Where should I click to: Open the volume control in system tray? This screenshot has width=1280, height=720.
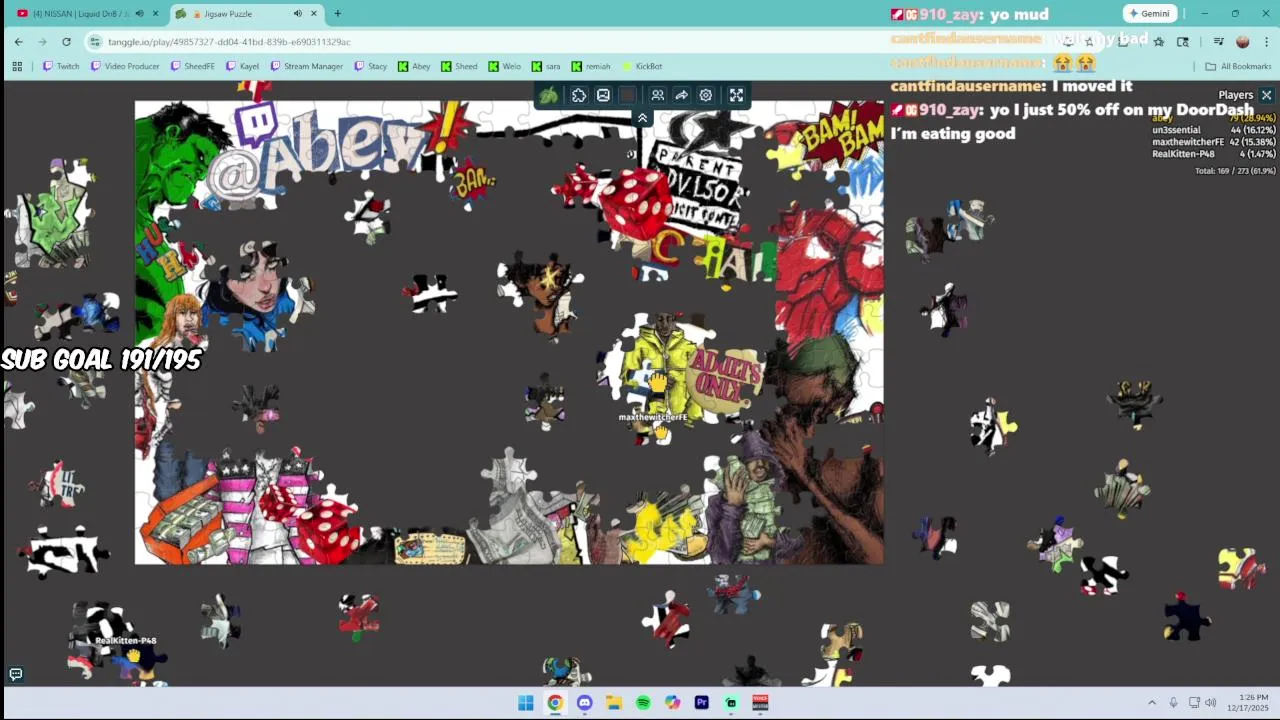[x=1211, y=703]
